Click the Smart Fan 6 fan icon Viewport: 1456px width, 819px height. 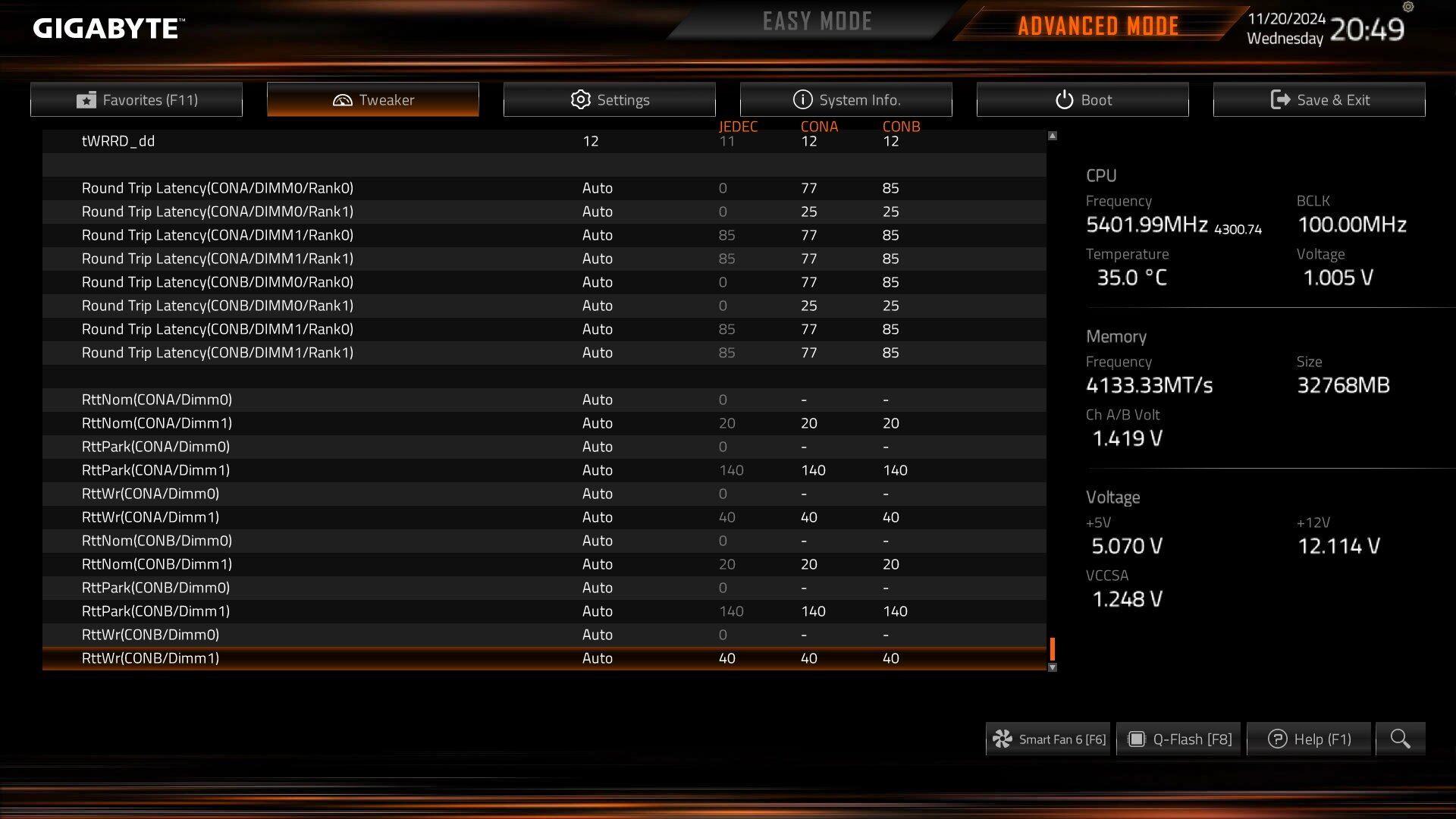(1003, 739)
